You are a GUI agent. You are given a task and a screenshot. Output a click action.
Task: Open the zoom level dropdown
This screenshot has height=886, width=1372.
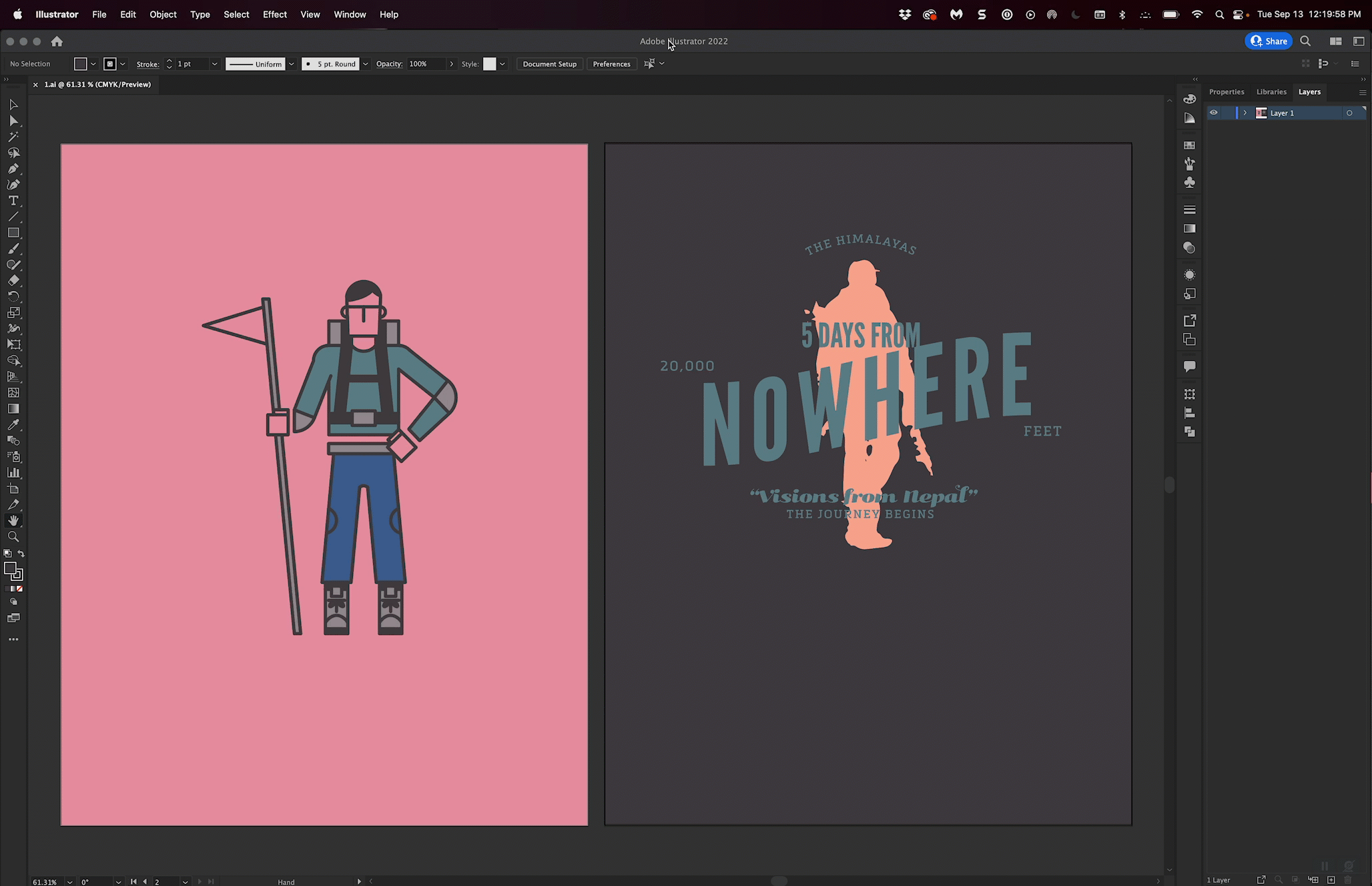[69, 881]
